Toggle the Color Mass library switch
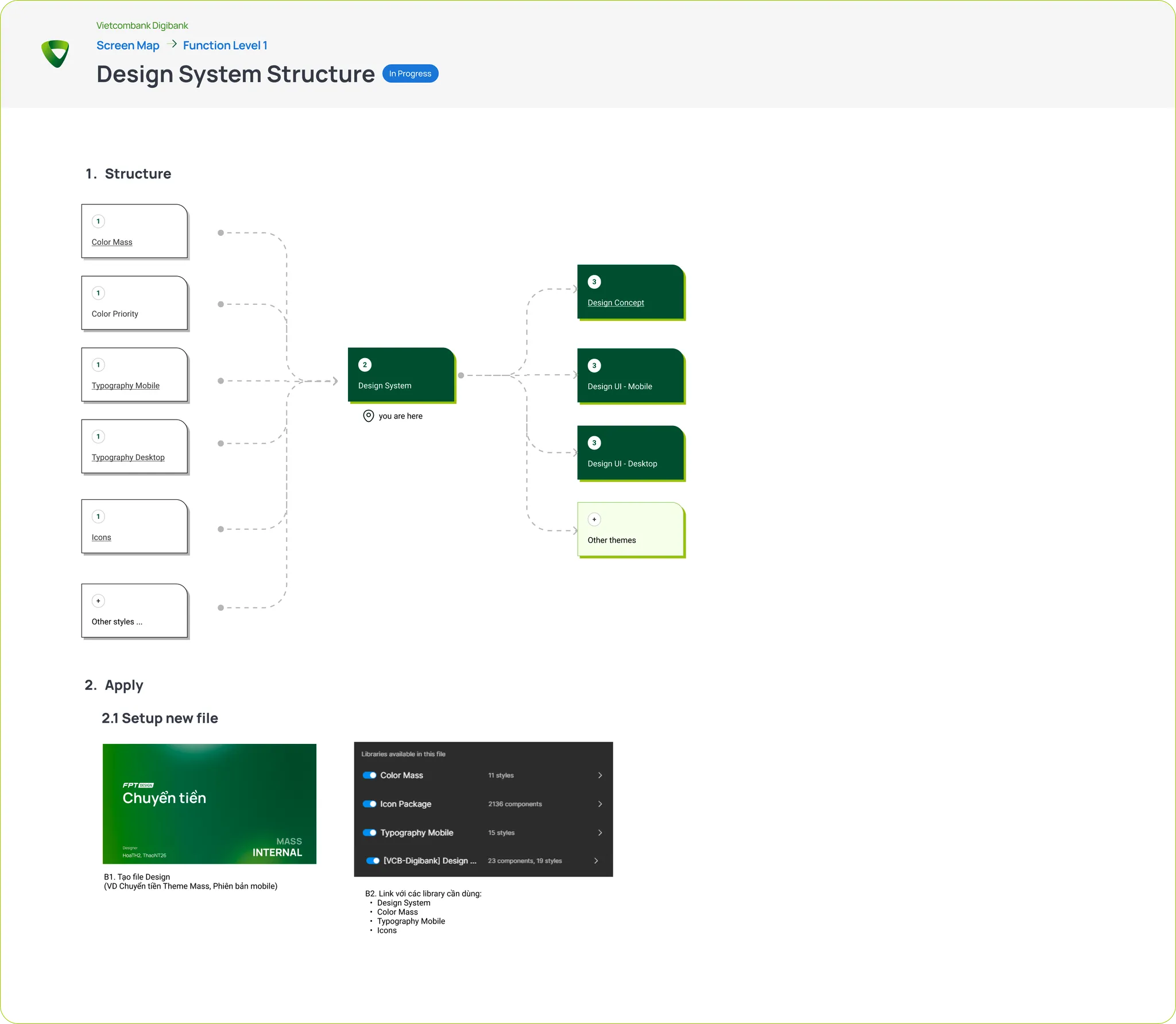The height and width of the screenshot is (1024, 1176). click(370, 775)
